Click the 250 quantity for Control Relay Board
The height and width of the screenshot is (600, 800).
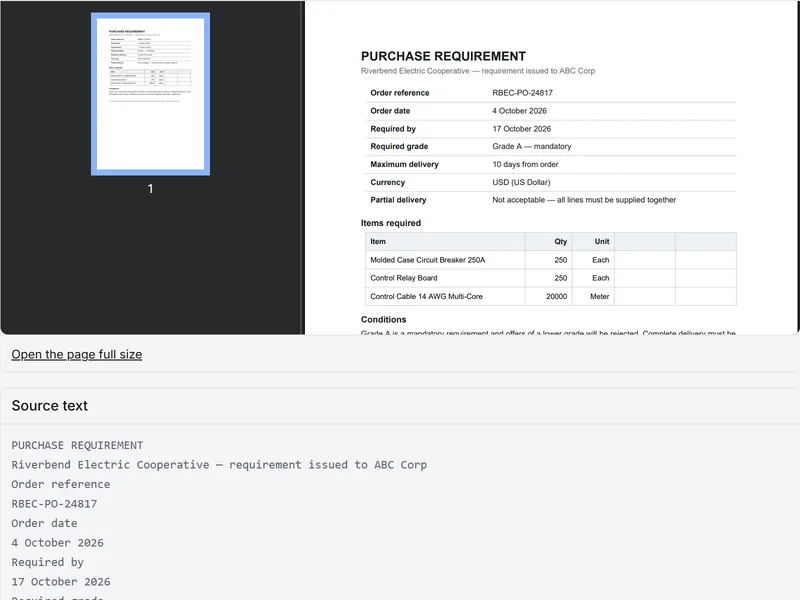click(561, 278)
